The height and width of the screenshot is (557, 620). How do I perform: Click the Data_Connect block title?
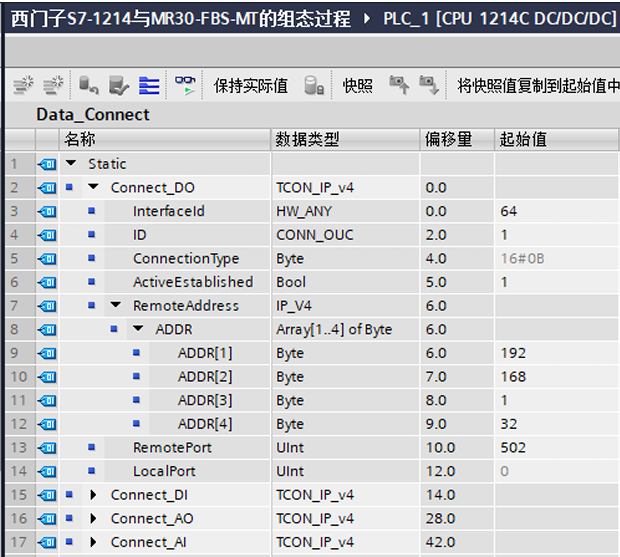[93, 115]
